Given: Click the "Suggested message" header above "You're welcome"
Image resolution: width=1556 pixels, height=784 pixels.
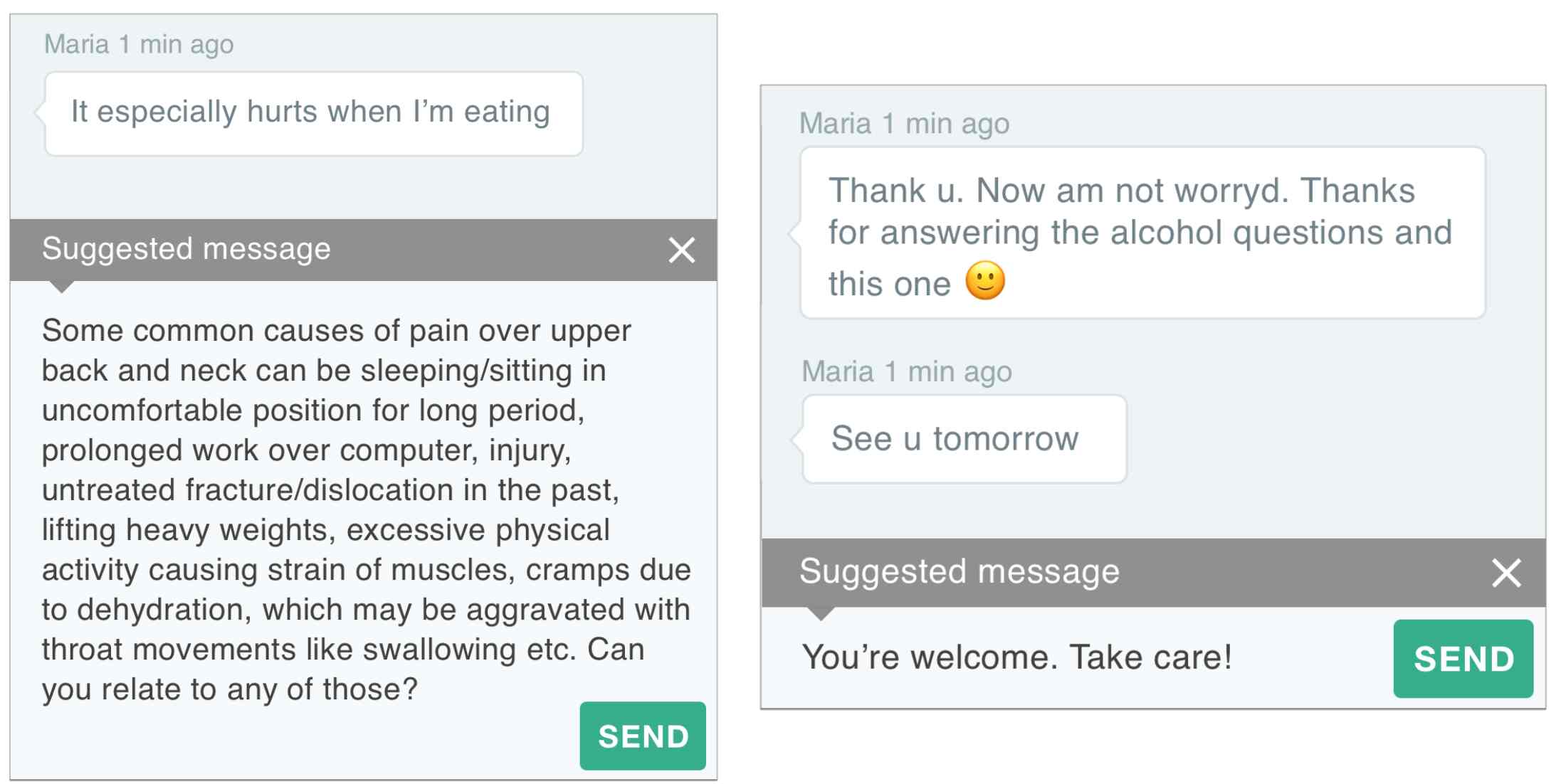Looking at the screenshot, I should [x=960, y=571].
